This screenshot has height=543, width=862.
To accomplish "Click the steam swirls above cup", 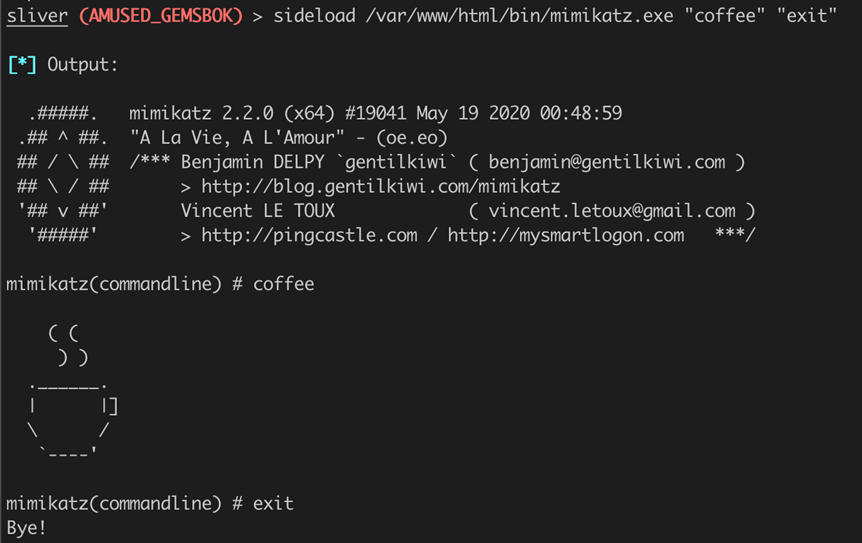I will pyautogui.click(x=69, y=345).
